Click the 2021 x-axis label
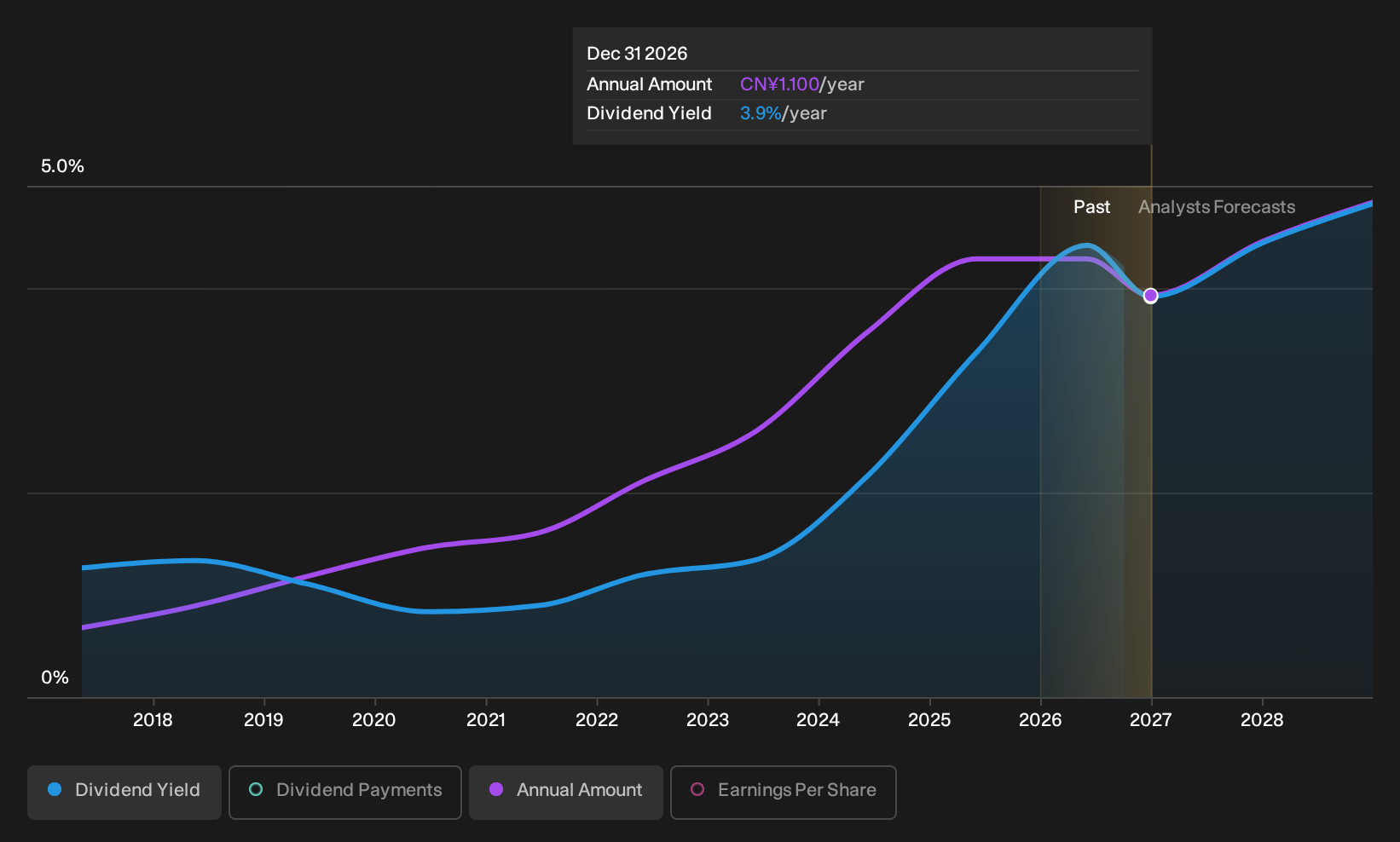The image size is (1400, 842). coord(486,720)
